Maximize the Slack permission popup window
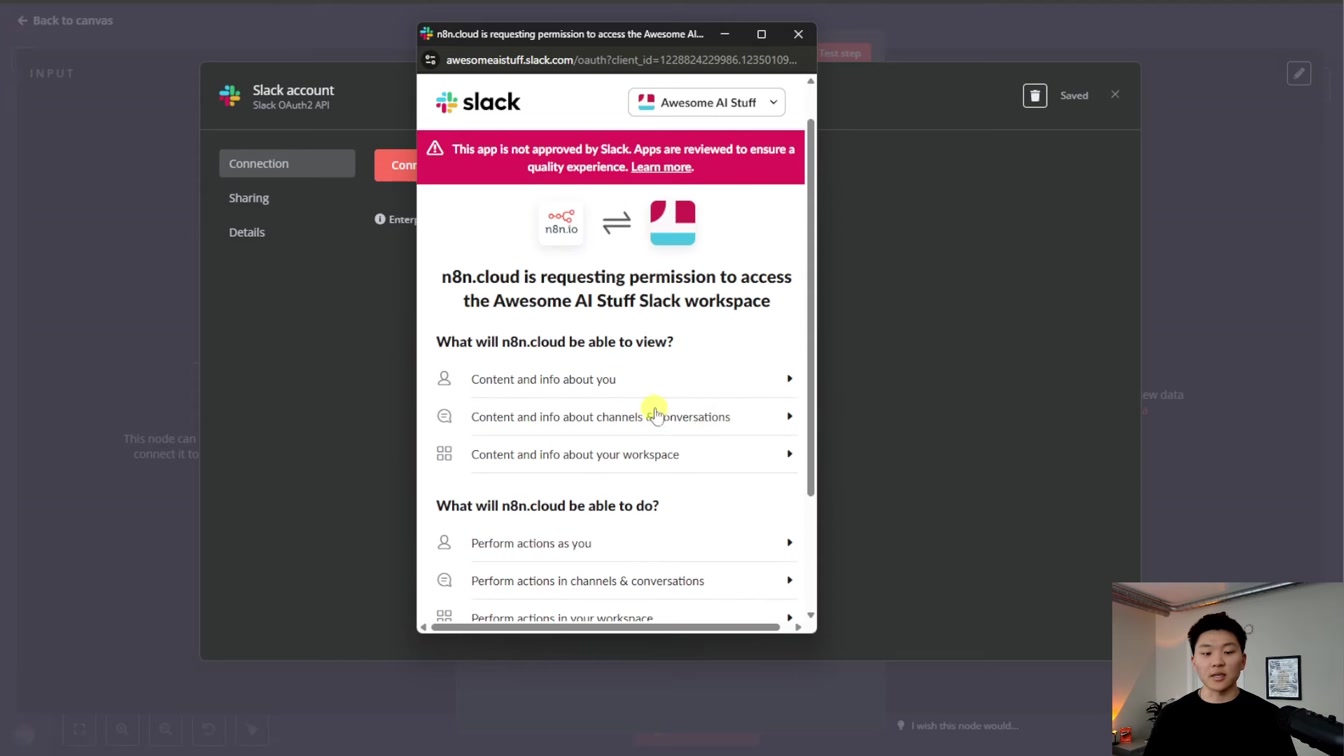Image resolution: width=1344 pixels, height=756 pixels. pos(761,34)
